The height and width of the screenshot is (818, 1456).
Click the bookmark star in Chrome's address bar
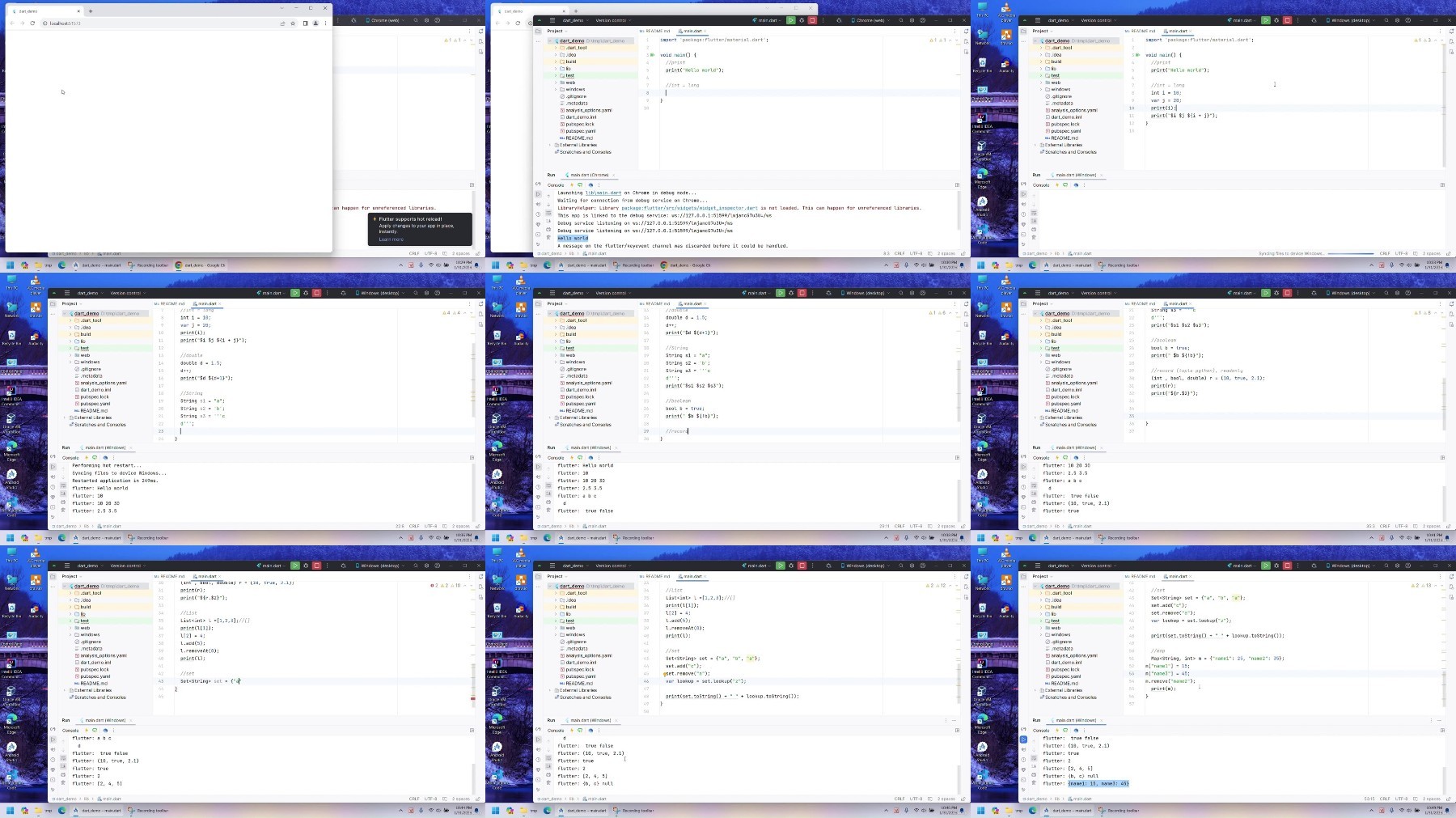pyautogui.click(x=291, y=23)
